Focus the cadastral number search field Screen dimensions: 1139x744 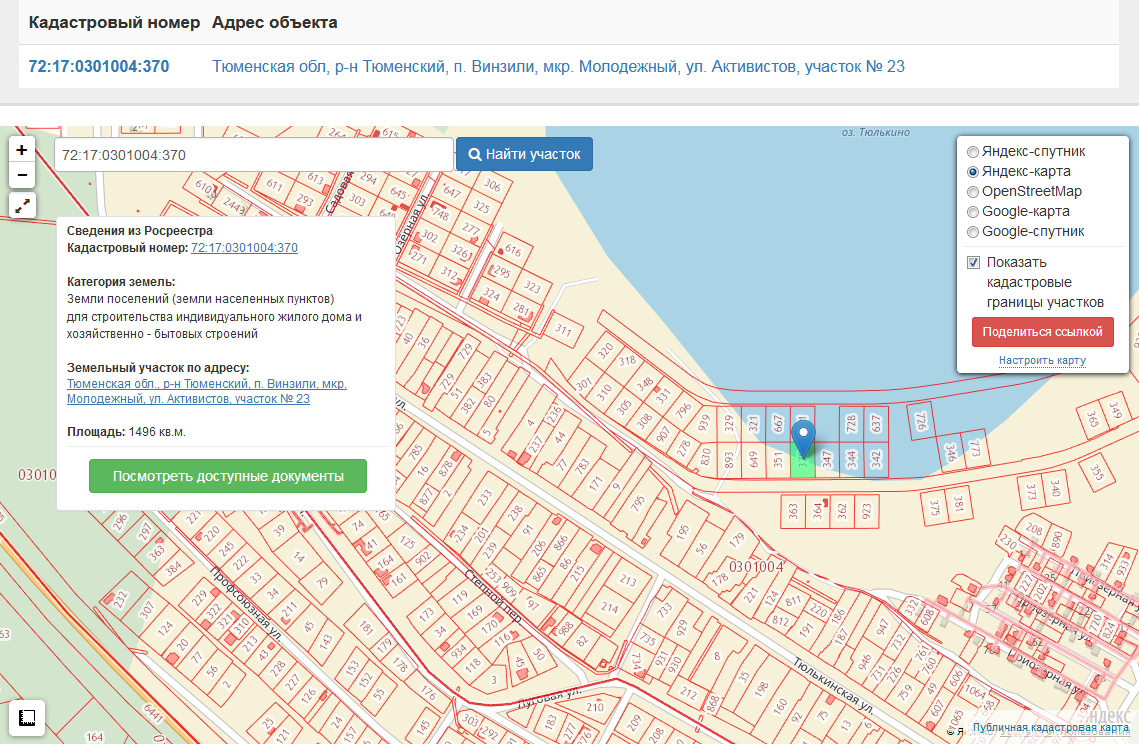click(x=254, y=155)
